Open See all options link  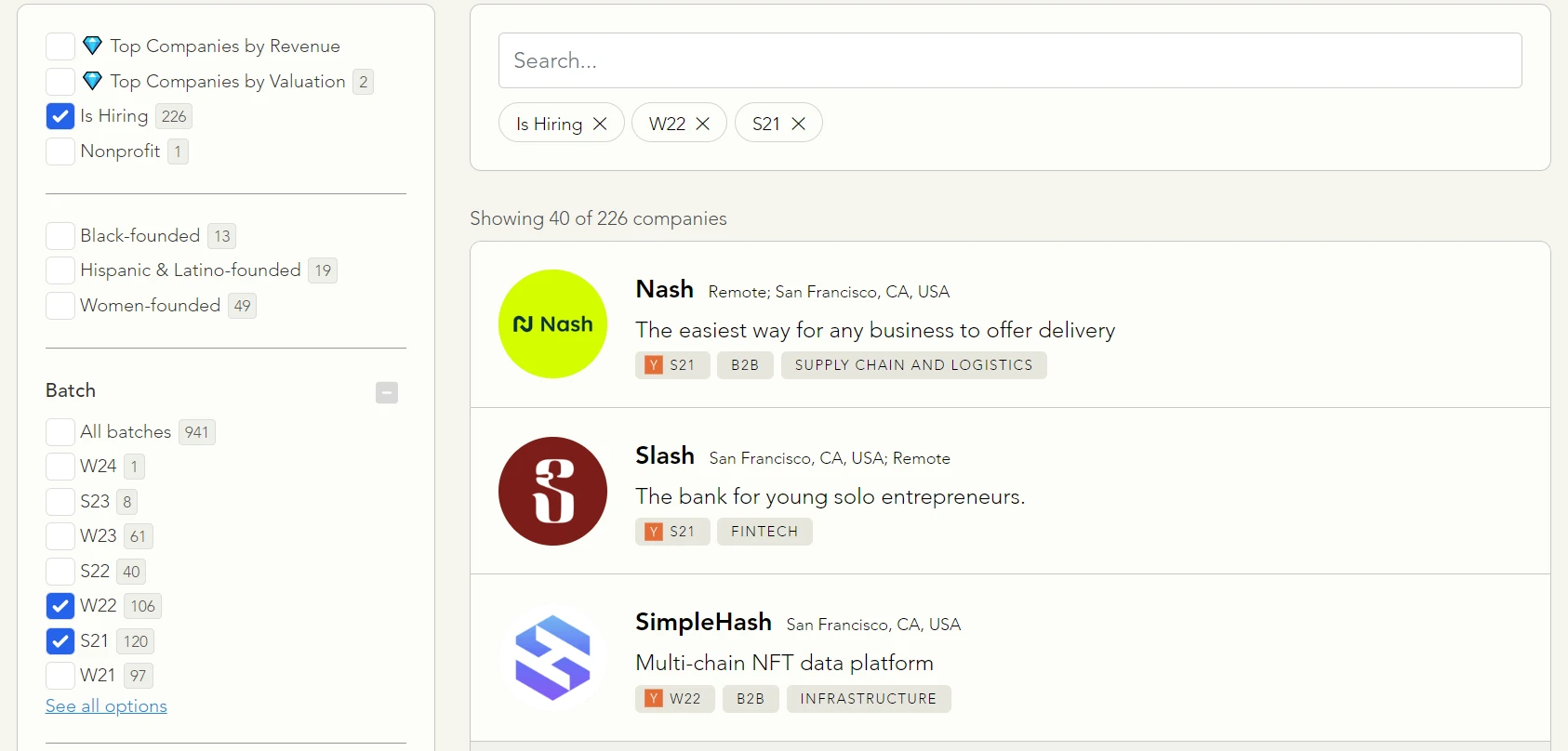(x=106, y=706)
